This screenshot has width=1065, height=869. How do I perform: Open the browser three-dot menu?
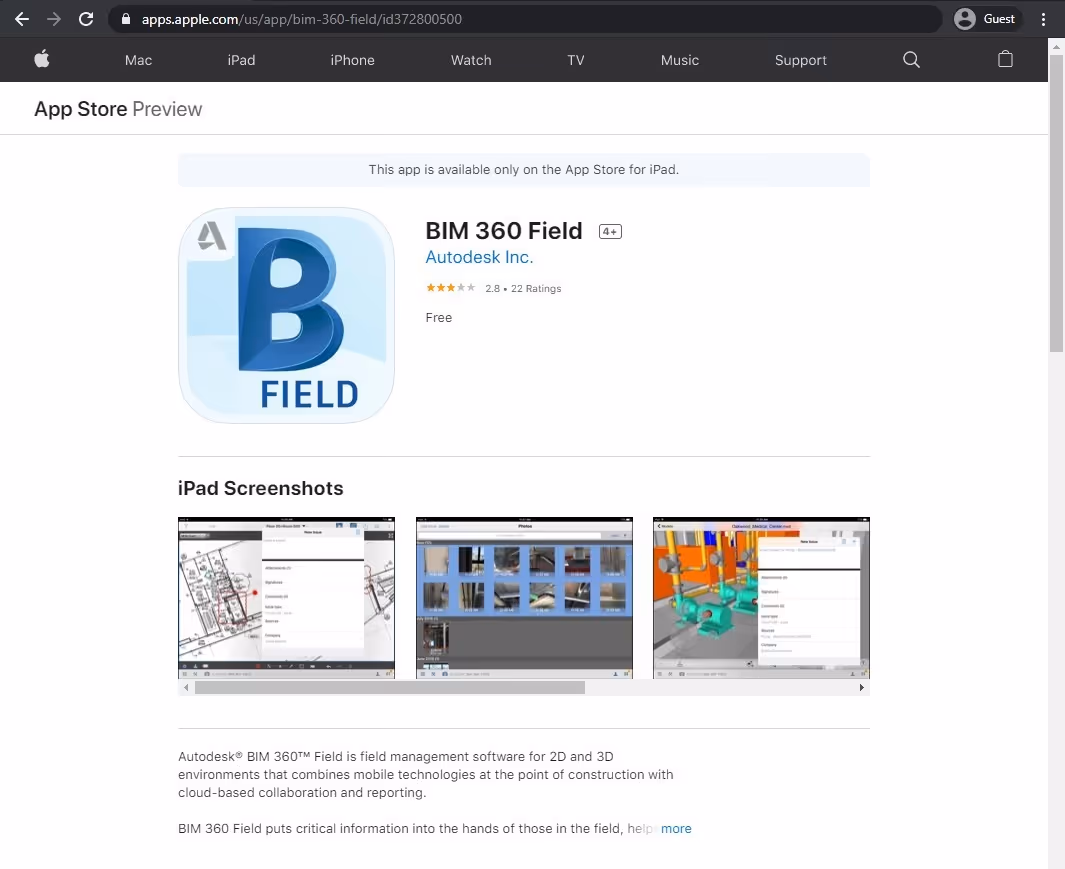[x=1043, y=19]
